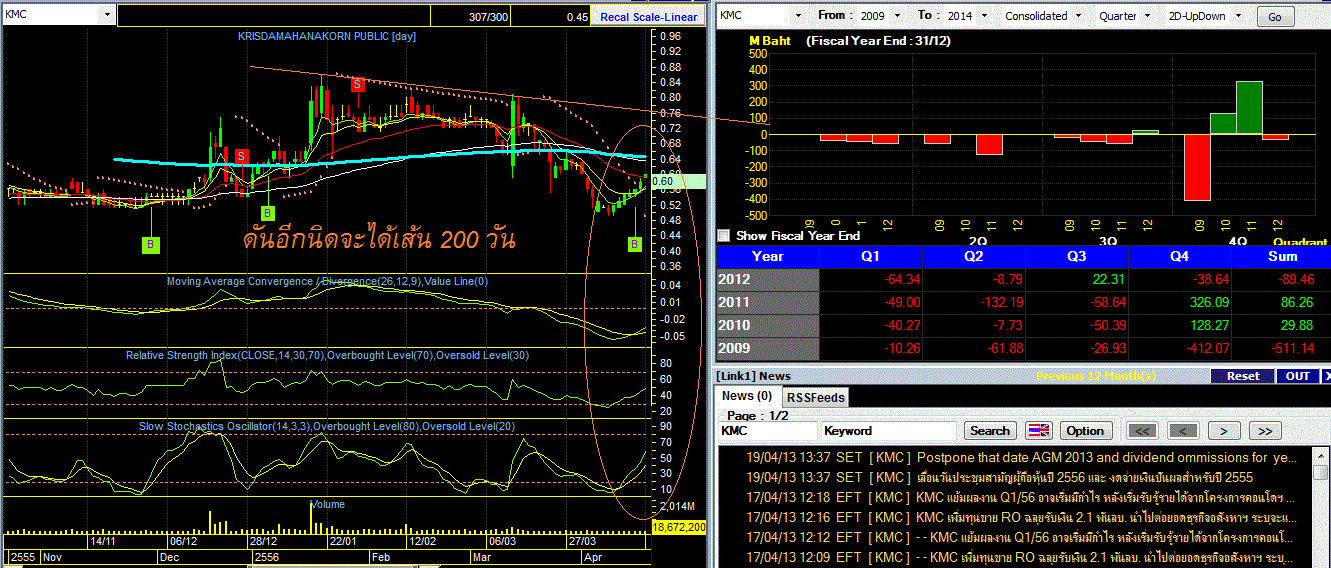Image resolution: width=1331 pixels, height=568 pixels.
Task: Focus the Keyword search field
Action: tap(888, 431)
